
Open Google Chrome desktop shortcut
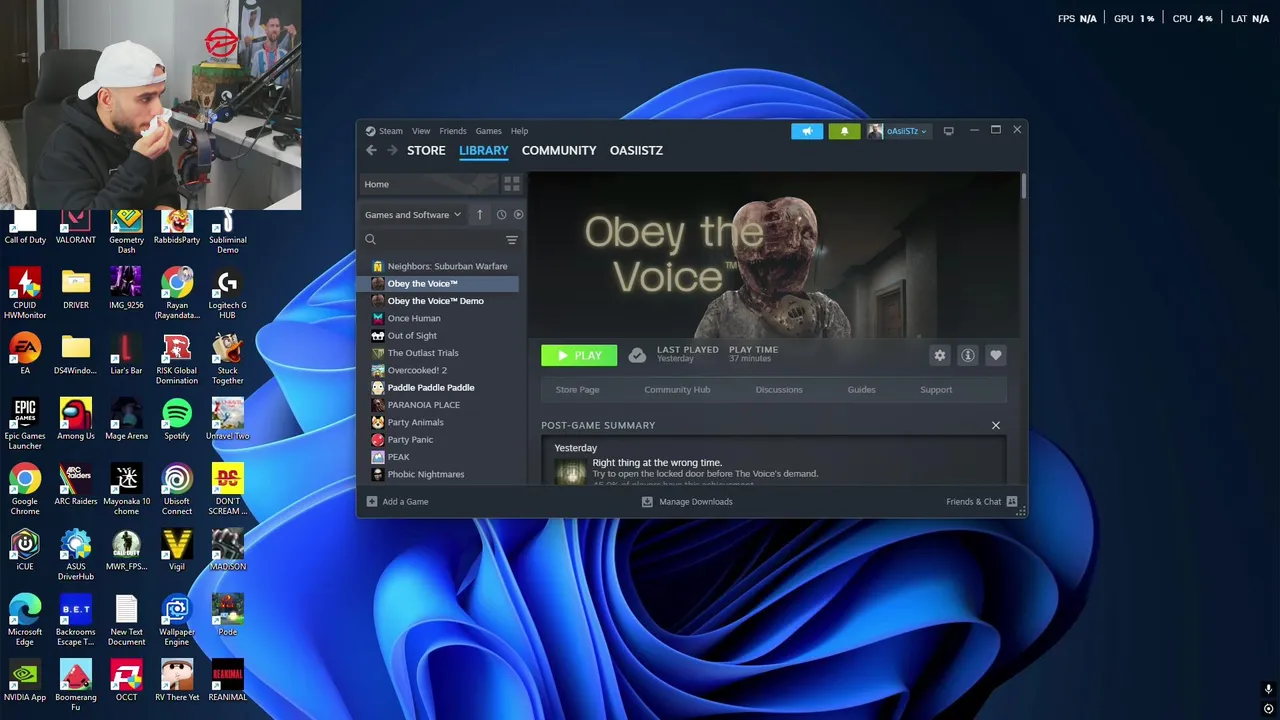coord(25,490)
